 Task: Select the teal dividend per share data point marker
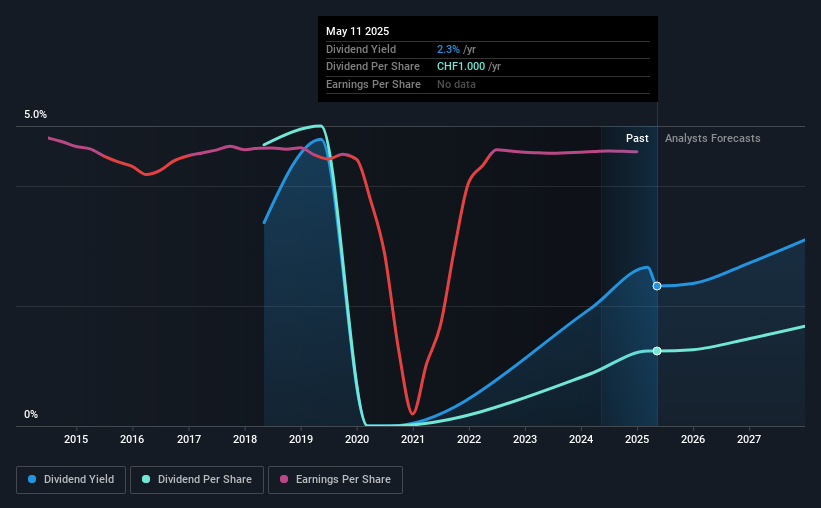[x=657, y=351]
